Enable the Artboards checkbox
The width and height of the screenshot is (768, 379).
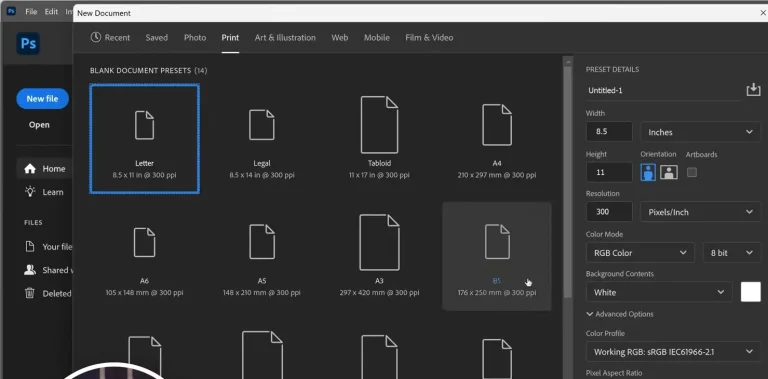(x=692, y=172)
